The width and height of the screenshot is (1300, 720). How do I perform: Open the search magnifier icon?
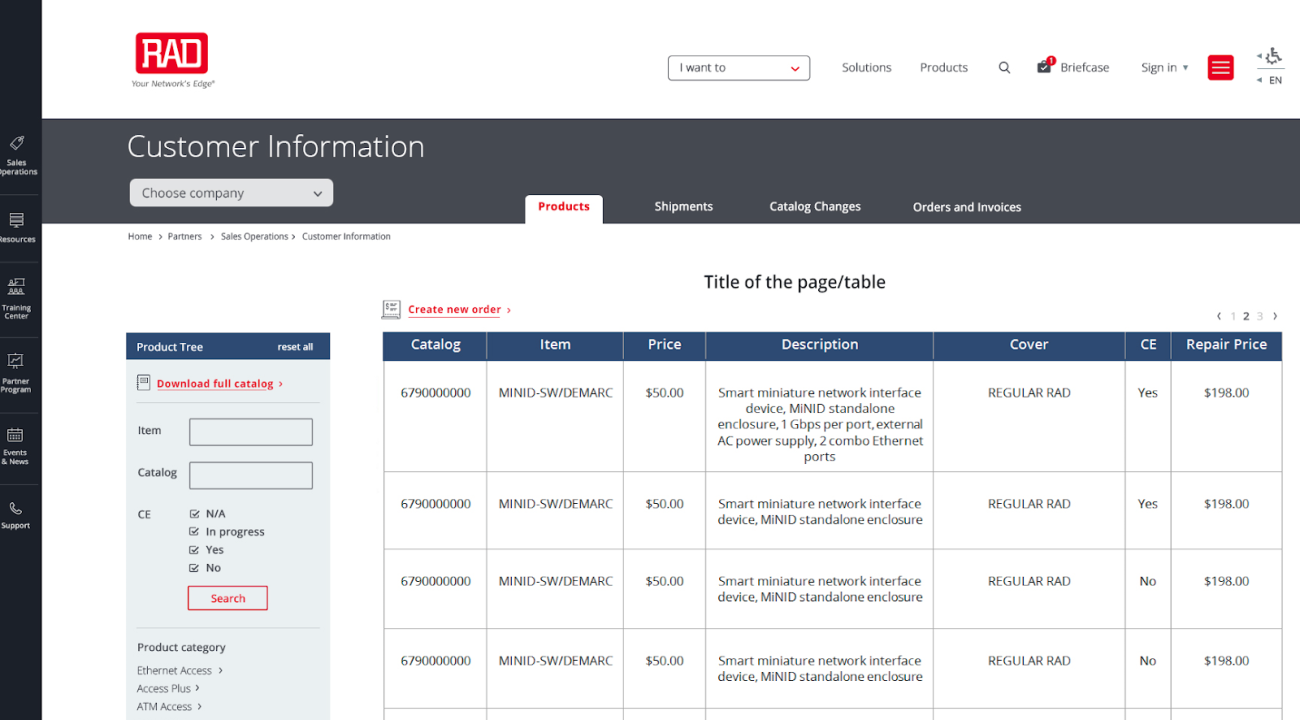coord(1004,68)
